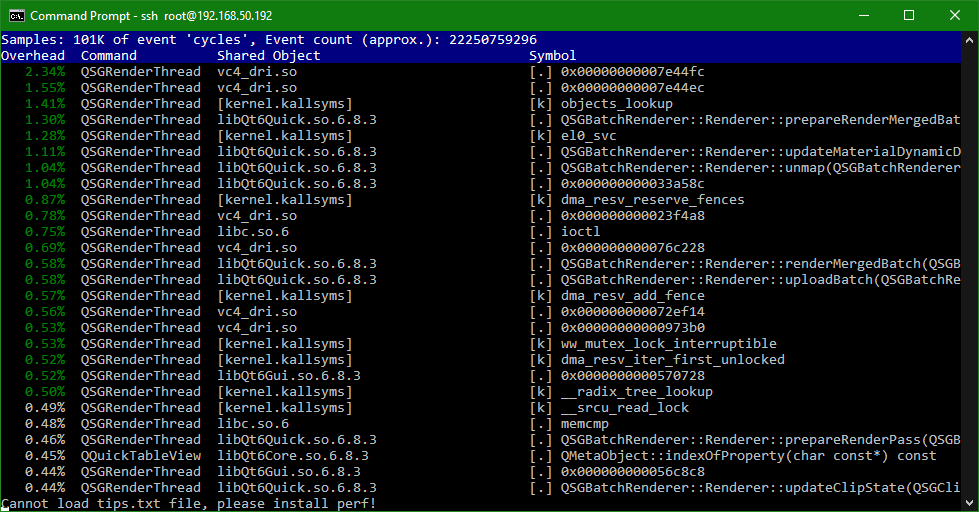Click the scrollbar up arrow
Image resolution: width=979 pixels, height=512 pixels.
tap(970, 40)
